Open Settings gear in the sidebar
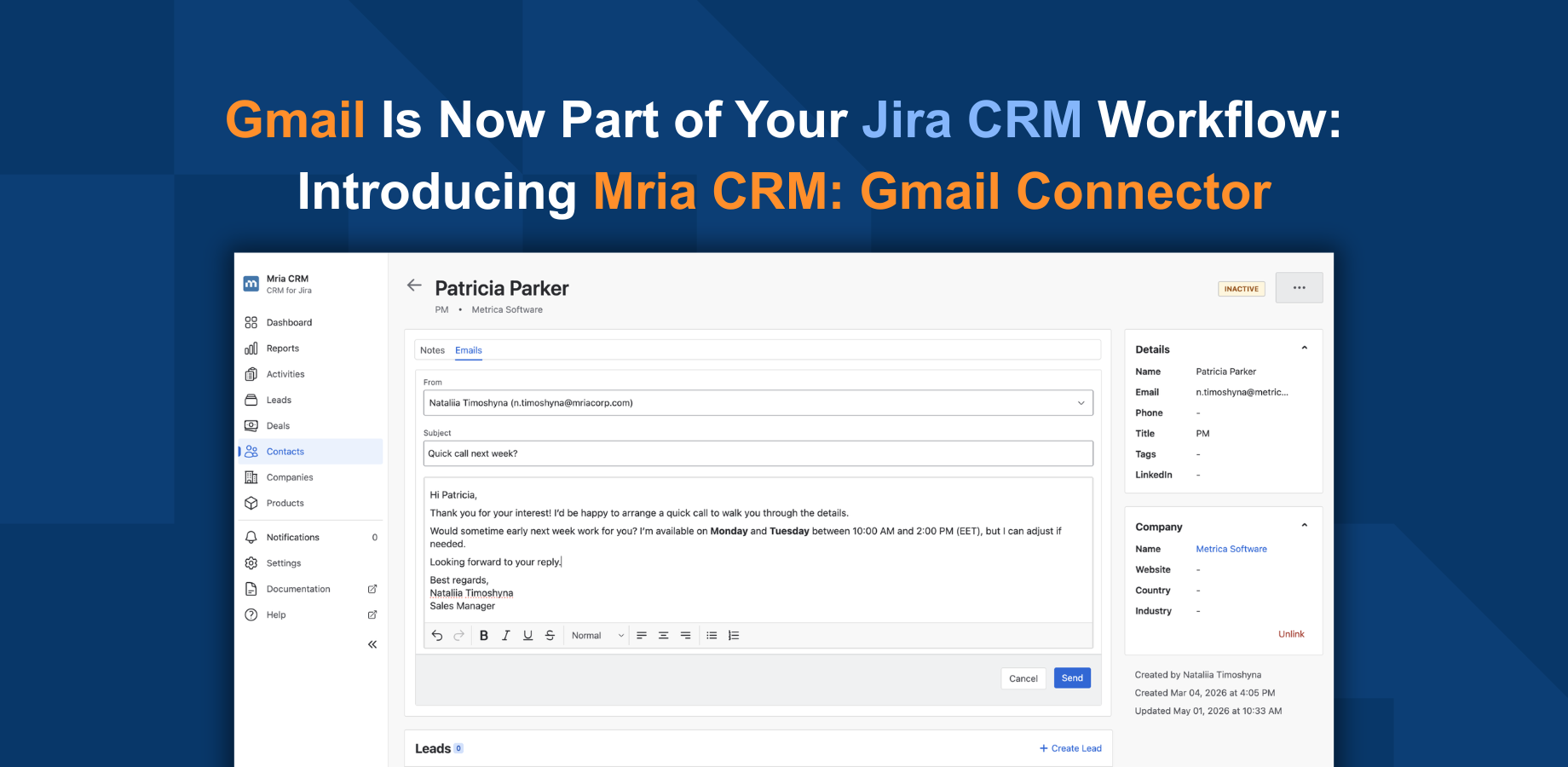1568x767 pixels. tap(251, 563)
